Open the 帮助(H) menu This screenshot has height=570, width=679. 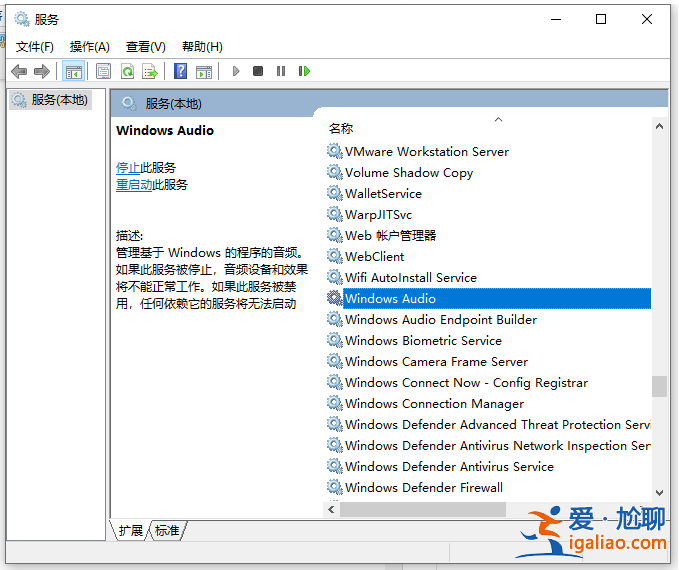(202, 46)
